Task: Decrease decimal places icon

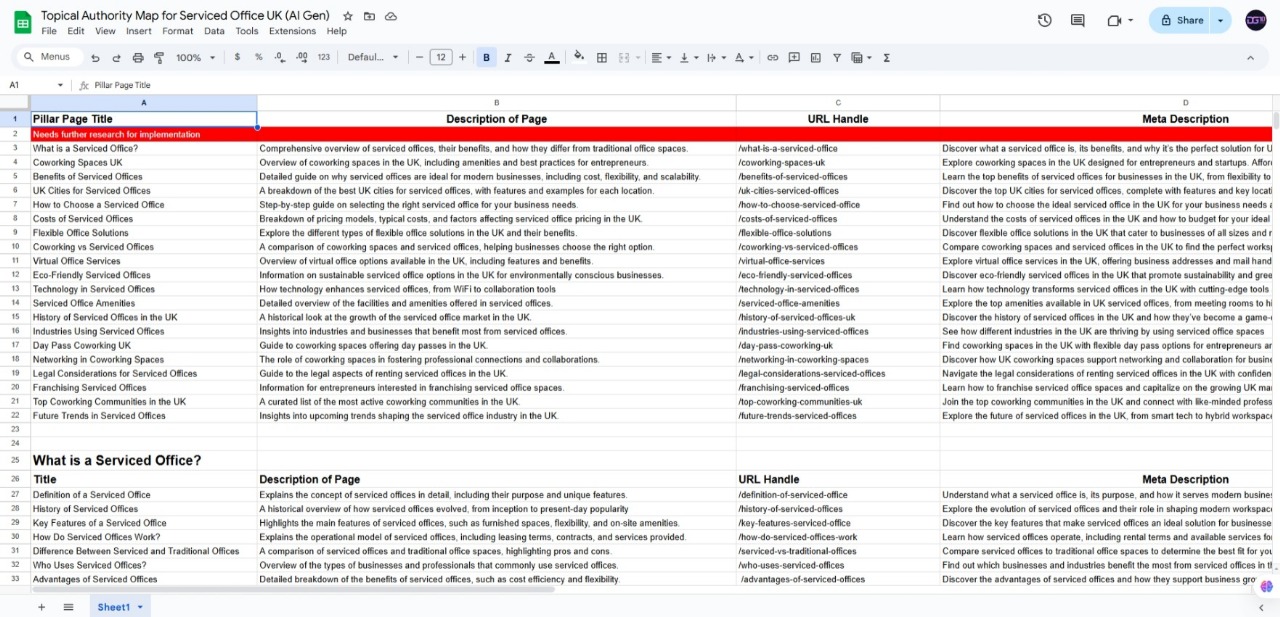Action: [280, 57]
